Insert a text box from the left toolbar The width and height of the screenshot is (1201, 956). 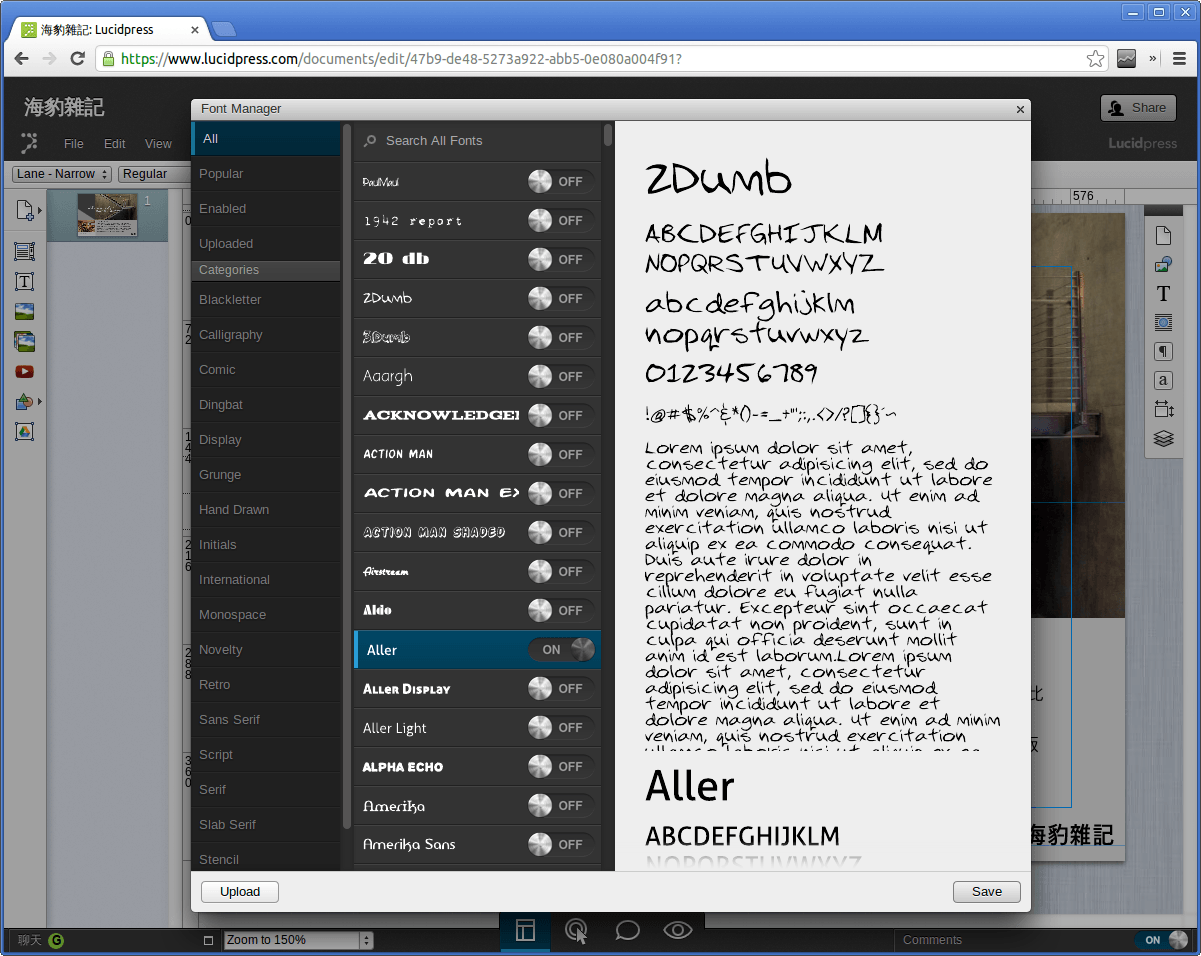pyautogui.click(x=23, y=281)
